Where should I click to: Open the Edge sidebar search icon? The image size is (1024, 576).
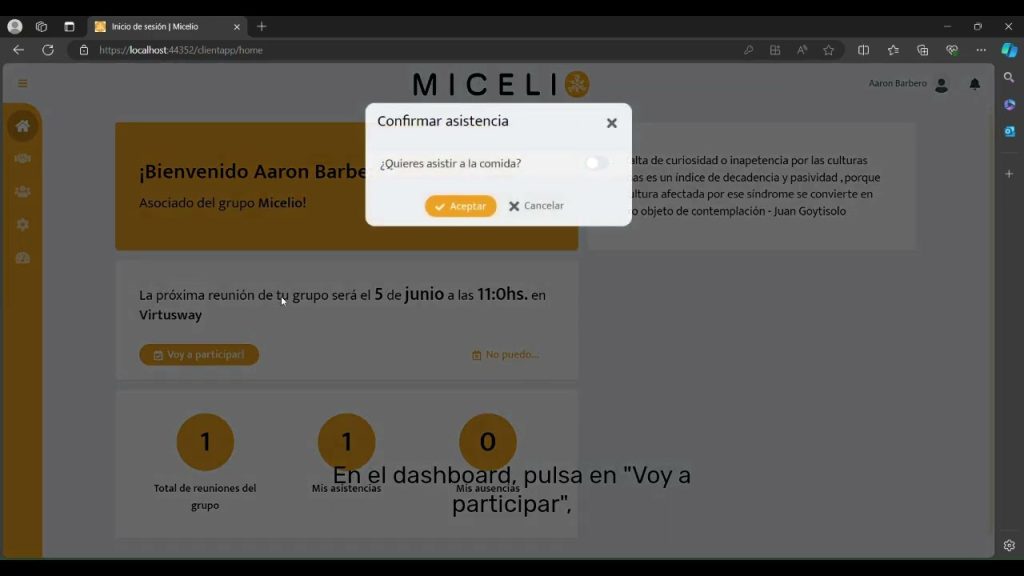[x=1009, y=78]
